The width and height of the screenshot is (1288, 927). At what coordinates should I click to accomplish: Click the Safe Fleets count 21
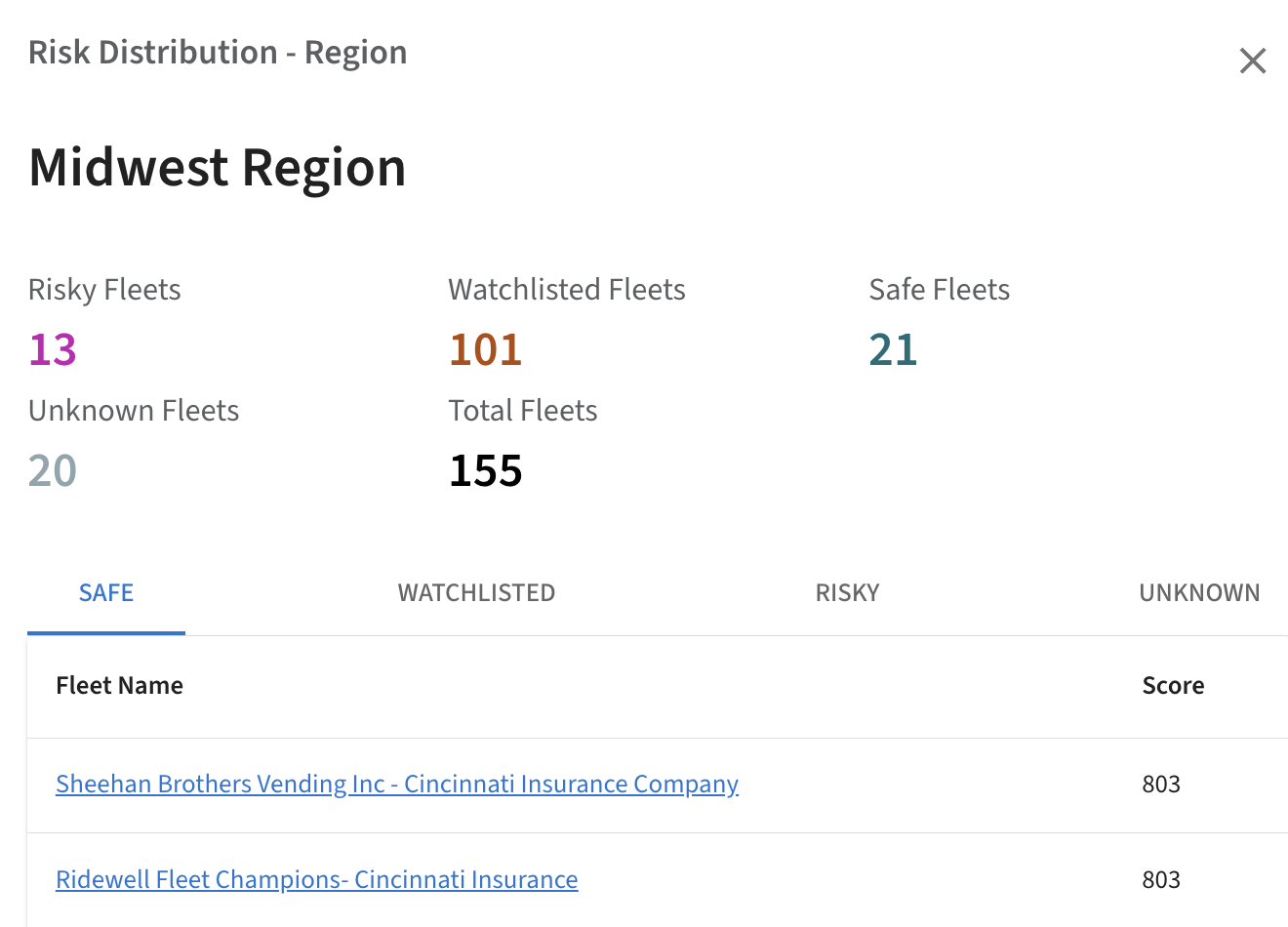point(893,349)
